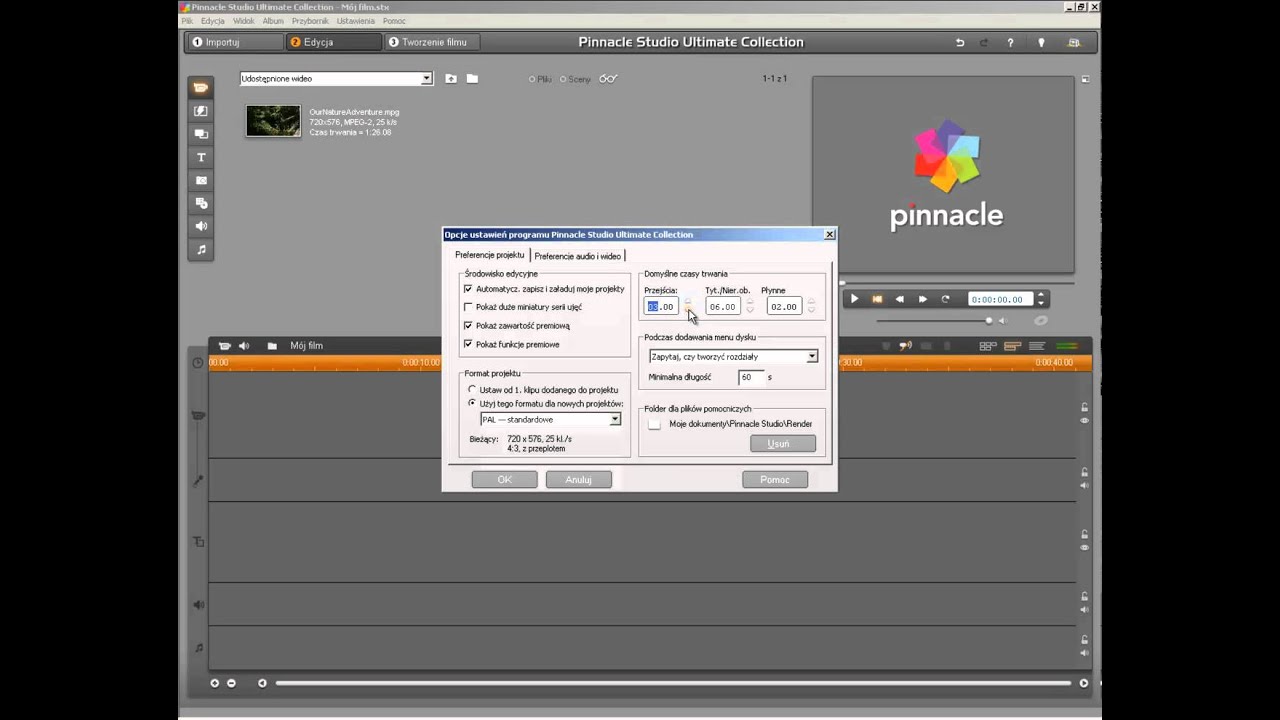Click the Usuń button
The width and height of the screenshot is (1280, 720).
pos(783,443)
